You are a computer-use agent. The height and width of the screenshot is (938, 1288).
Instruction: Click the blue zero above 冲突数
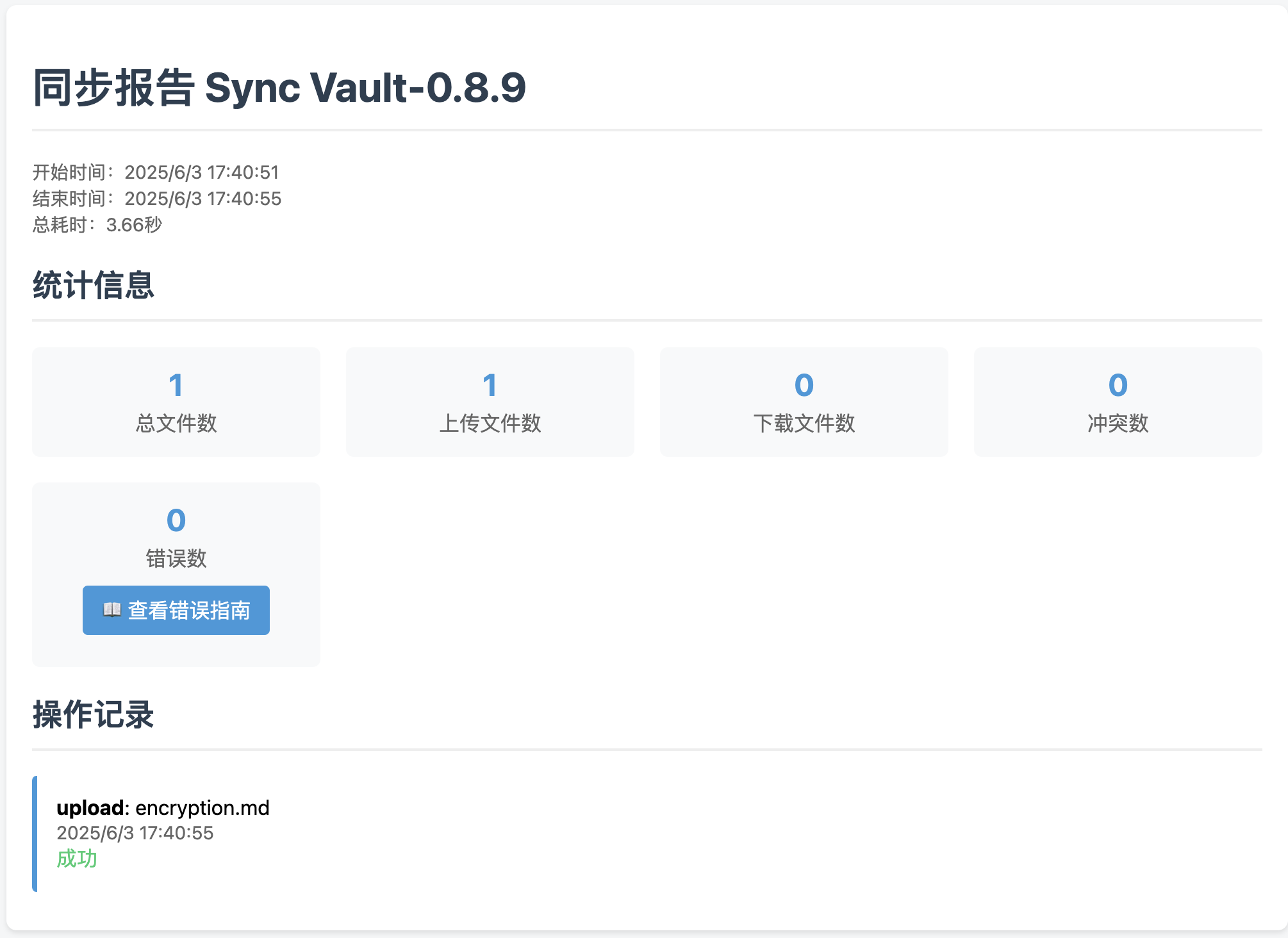(1118, 385)
